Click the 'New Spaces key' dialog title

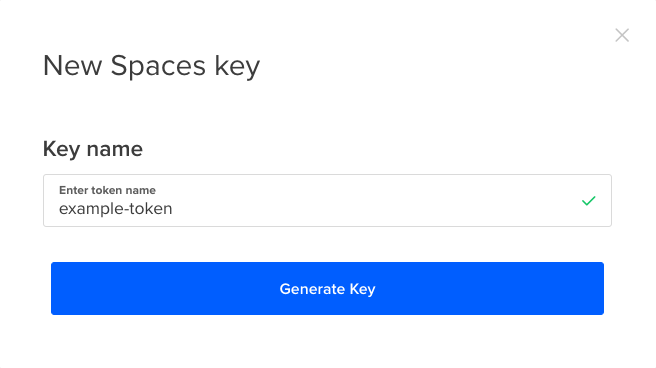tap(151, 66)
